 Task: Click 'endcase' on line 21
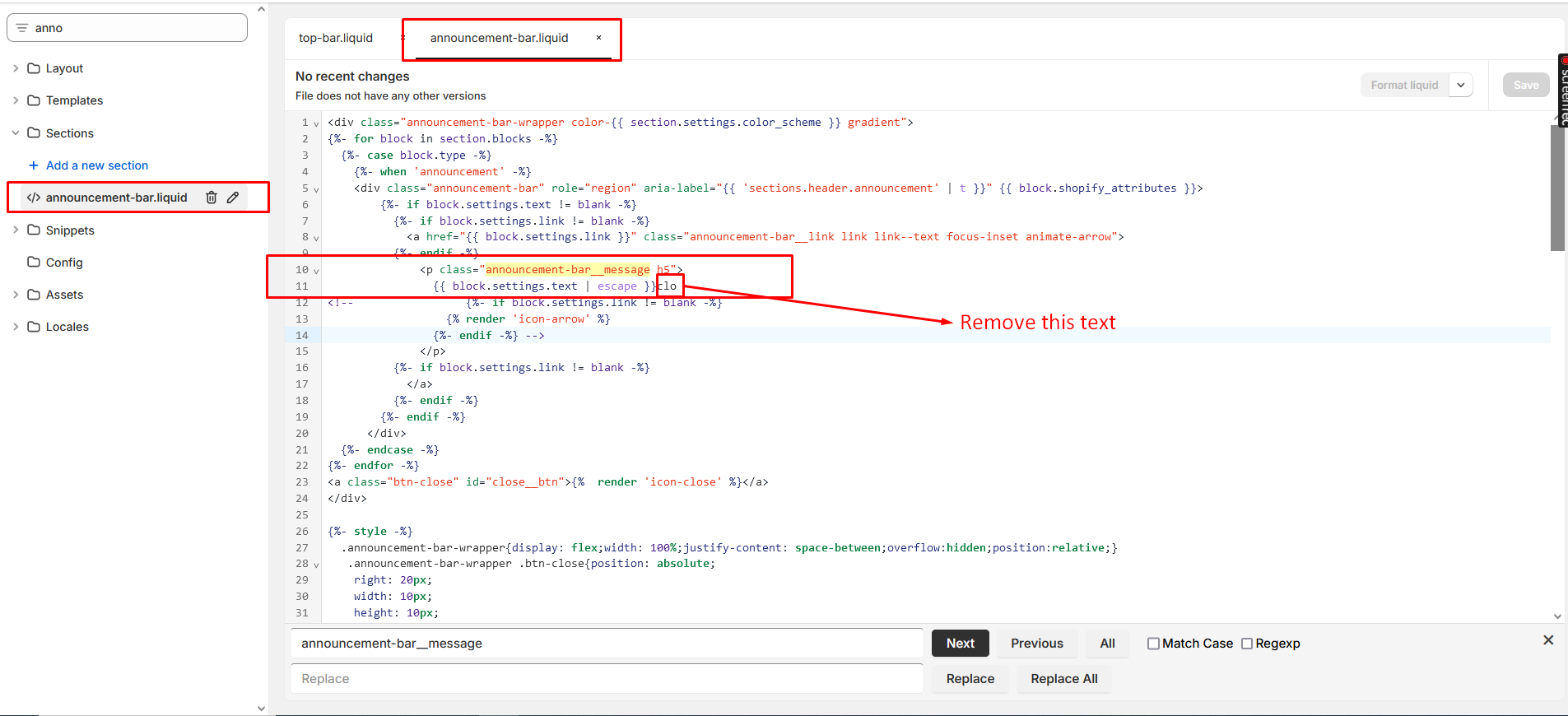pos(390,450)
